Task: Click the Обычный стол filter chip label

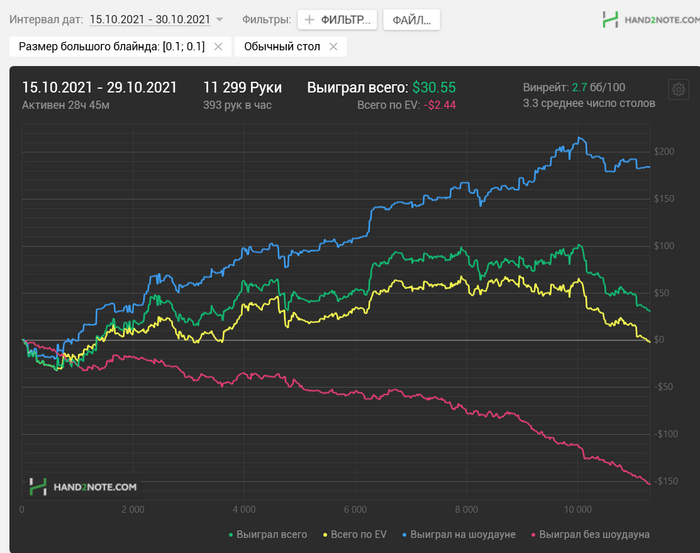Action: [x=282, y=47]
